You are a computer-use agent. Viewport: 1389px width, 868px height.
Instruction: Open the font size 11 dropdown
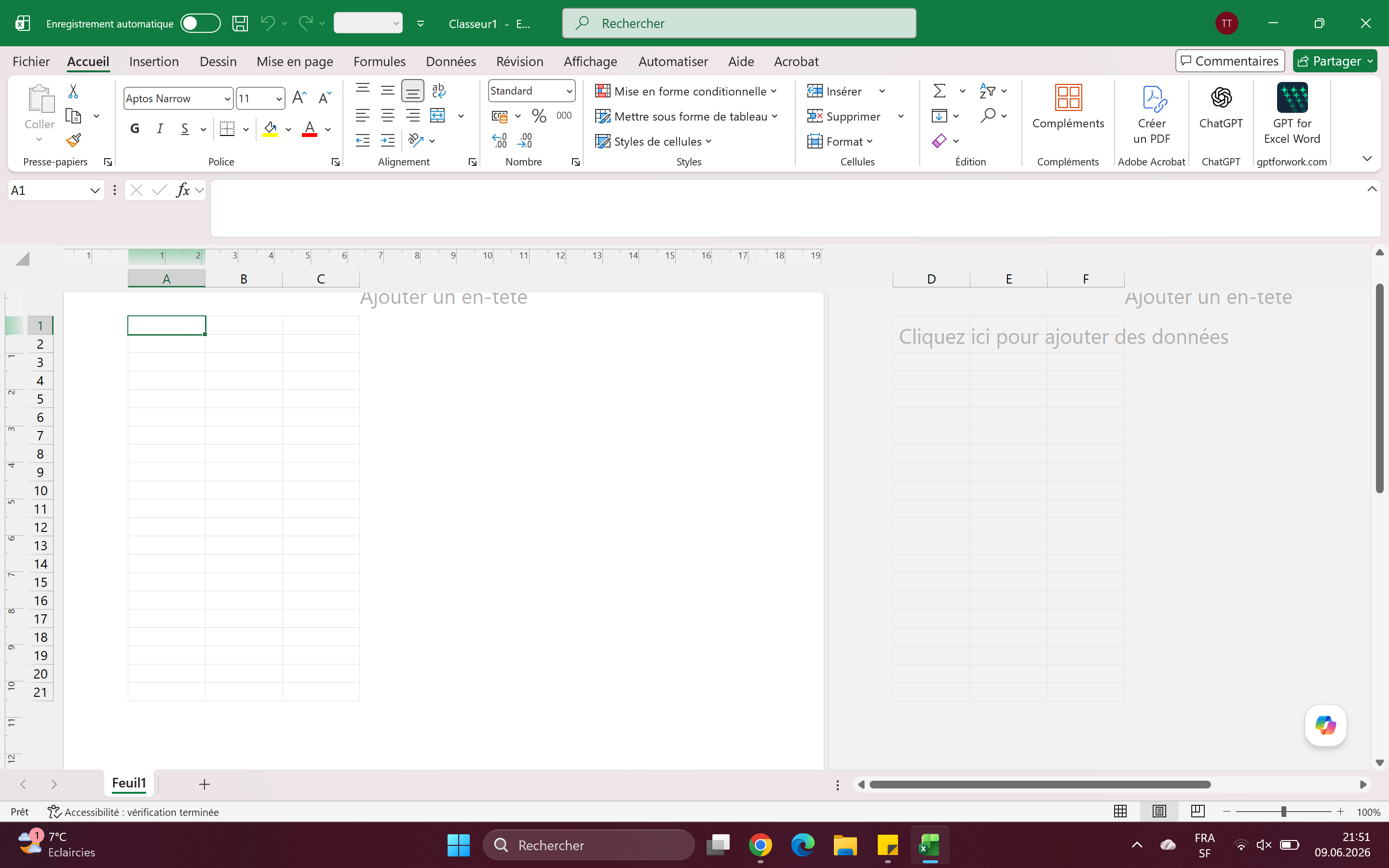[279, 99]
